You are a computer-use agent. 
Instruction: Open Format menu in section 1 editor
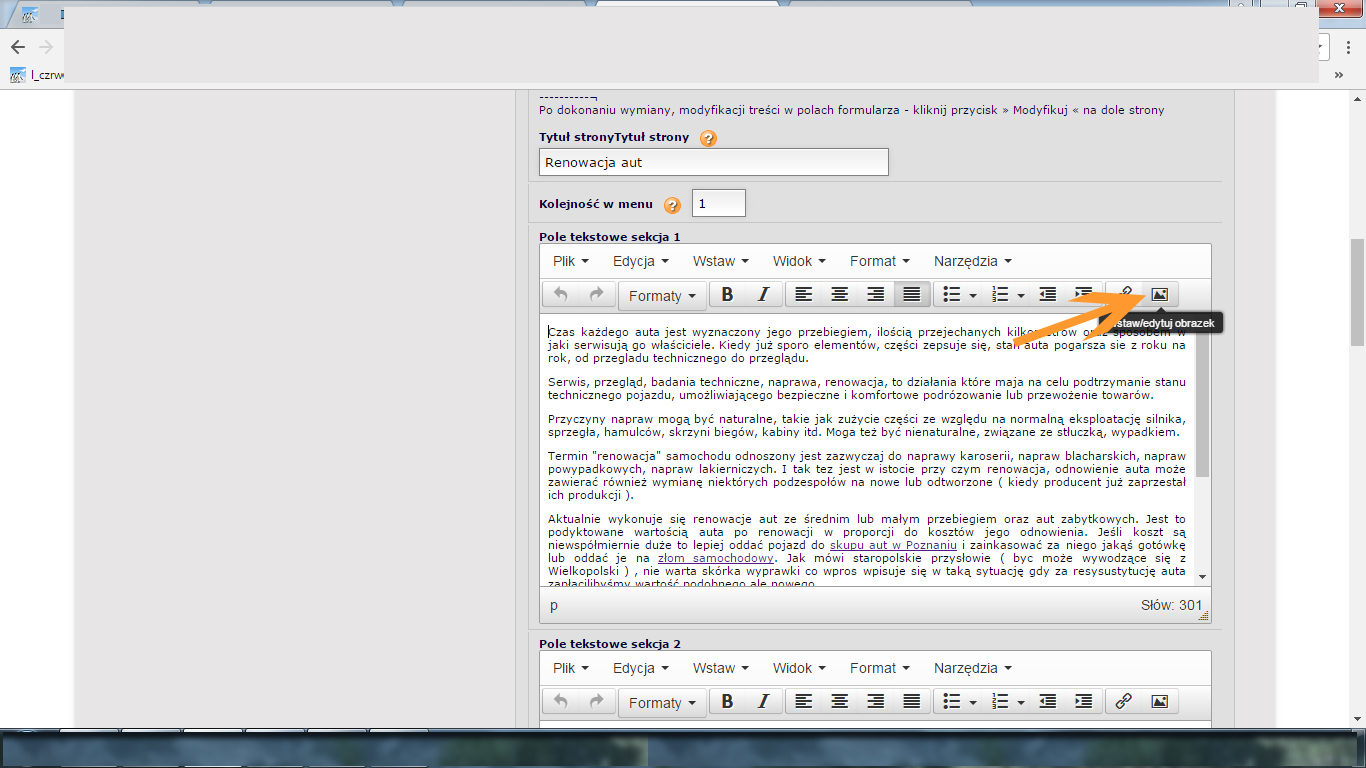[x=880, y=261]
